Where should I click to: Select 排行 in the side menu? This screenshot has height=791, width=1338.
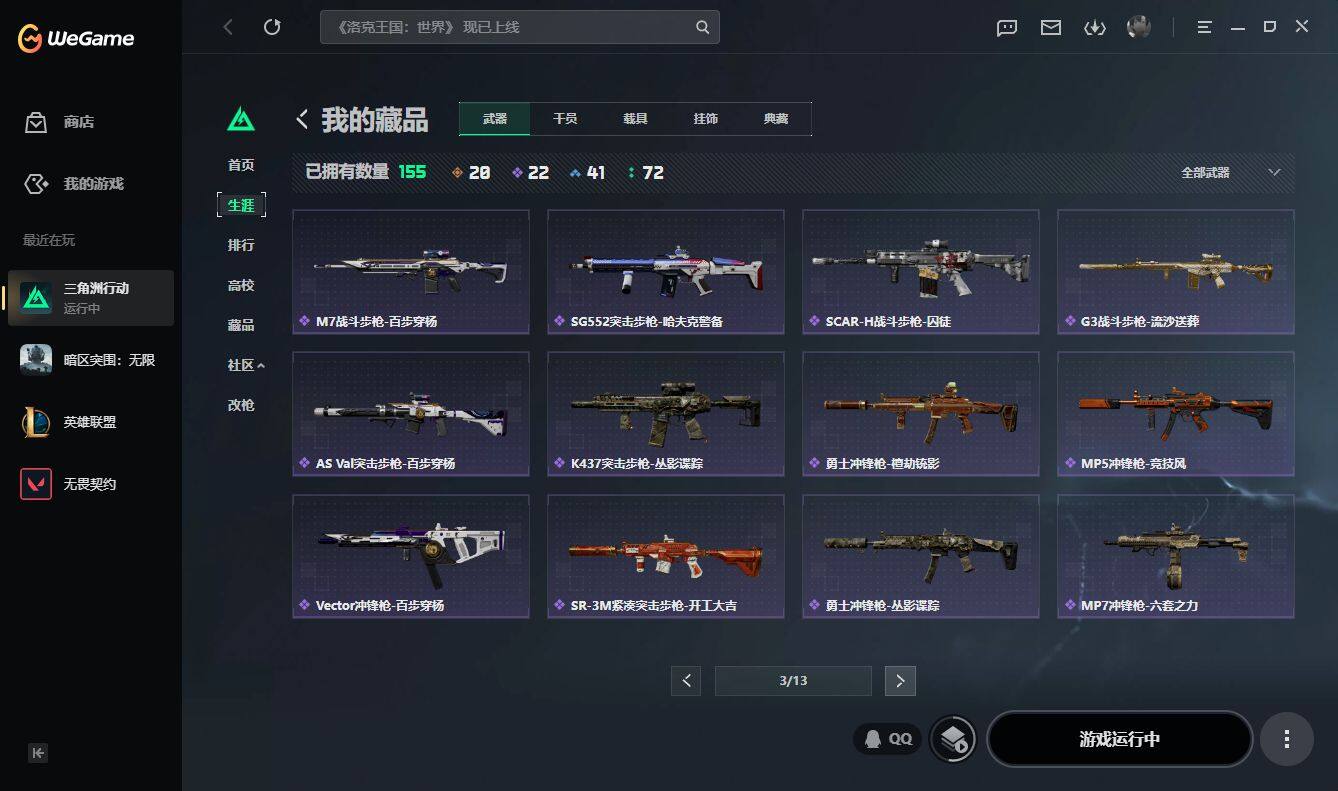click(x=241, y=245)
